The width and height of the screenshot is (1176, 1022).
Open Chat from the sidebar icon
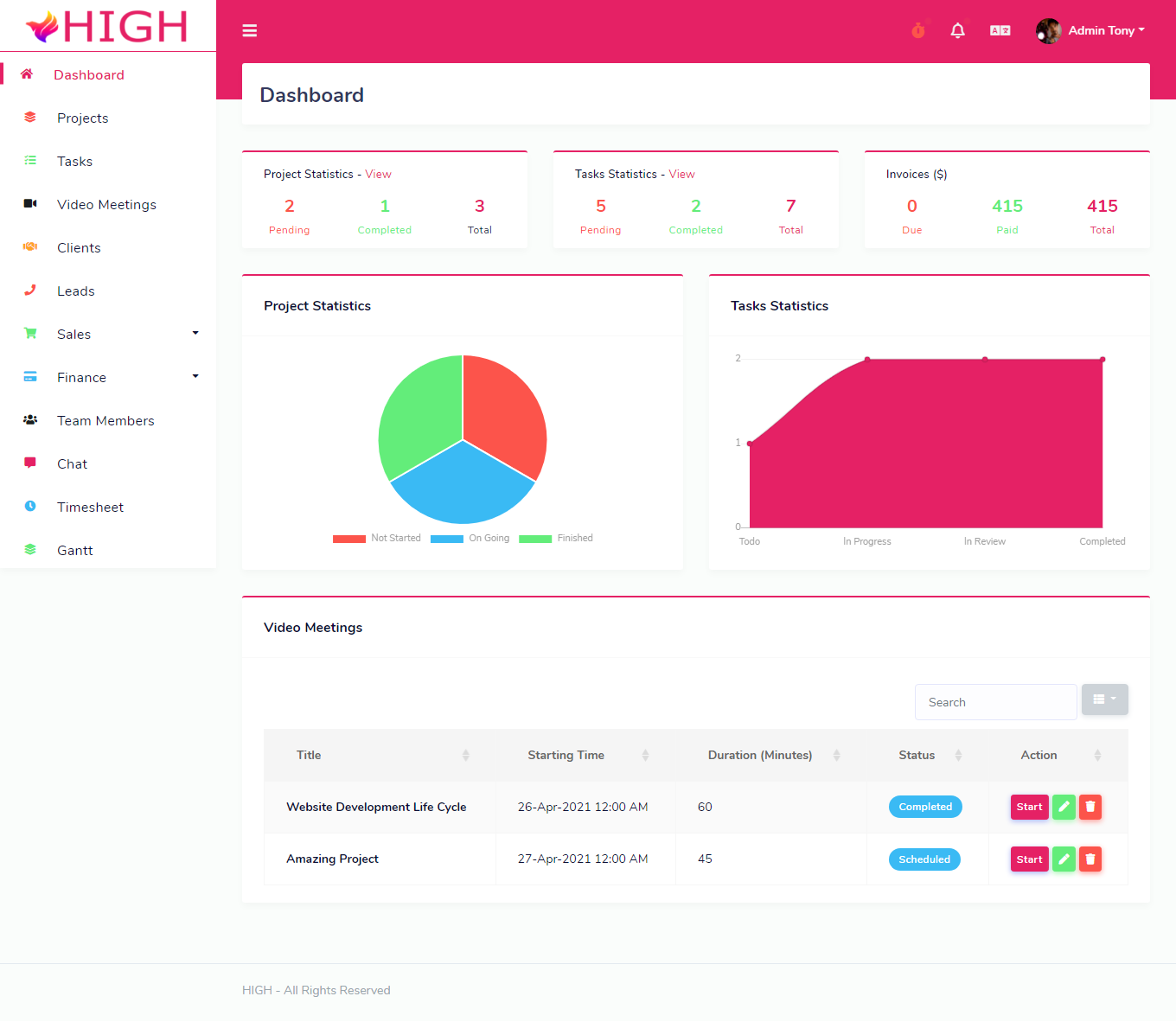[x=29, y=463]
